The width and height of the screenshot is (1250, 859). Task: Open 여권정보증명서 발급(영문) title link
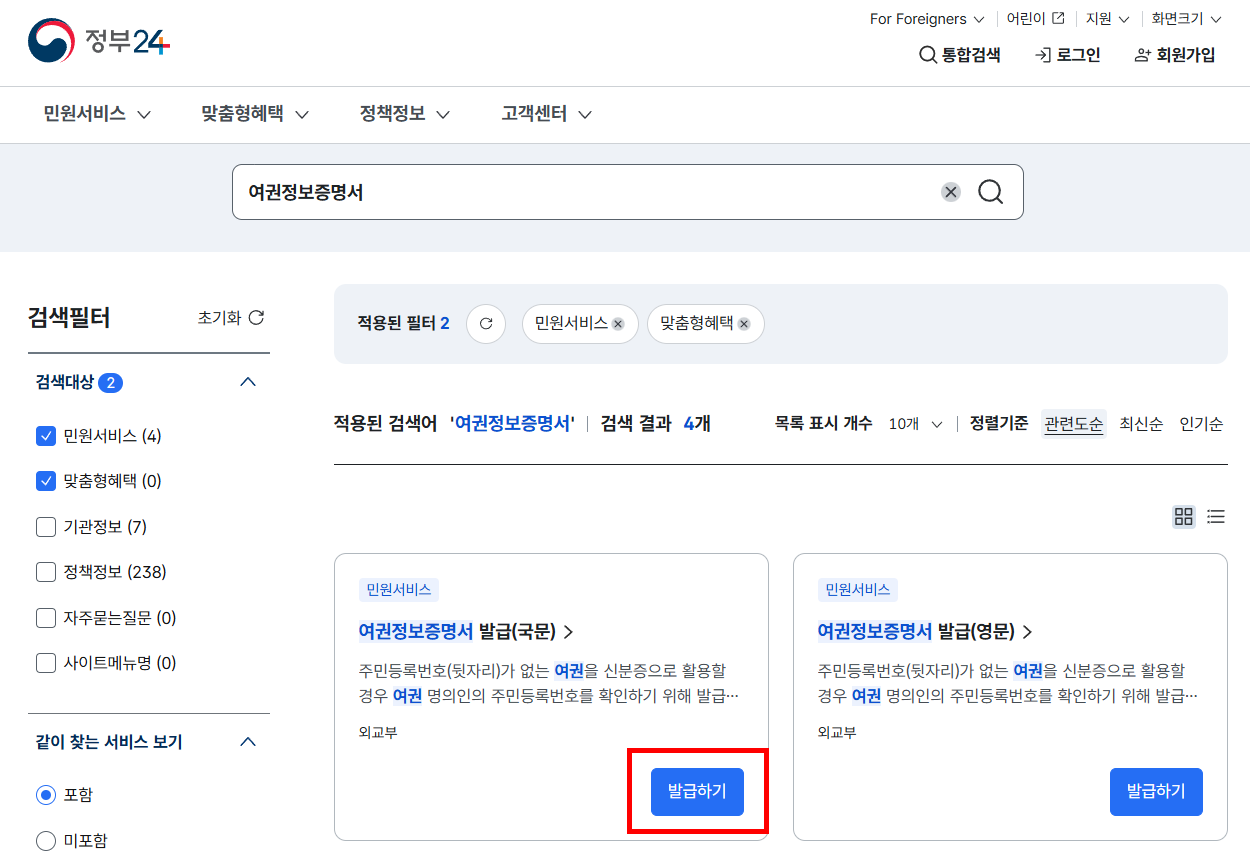click(x=925, y=631)
